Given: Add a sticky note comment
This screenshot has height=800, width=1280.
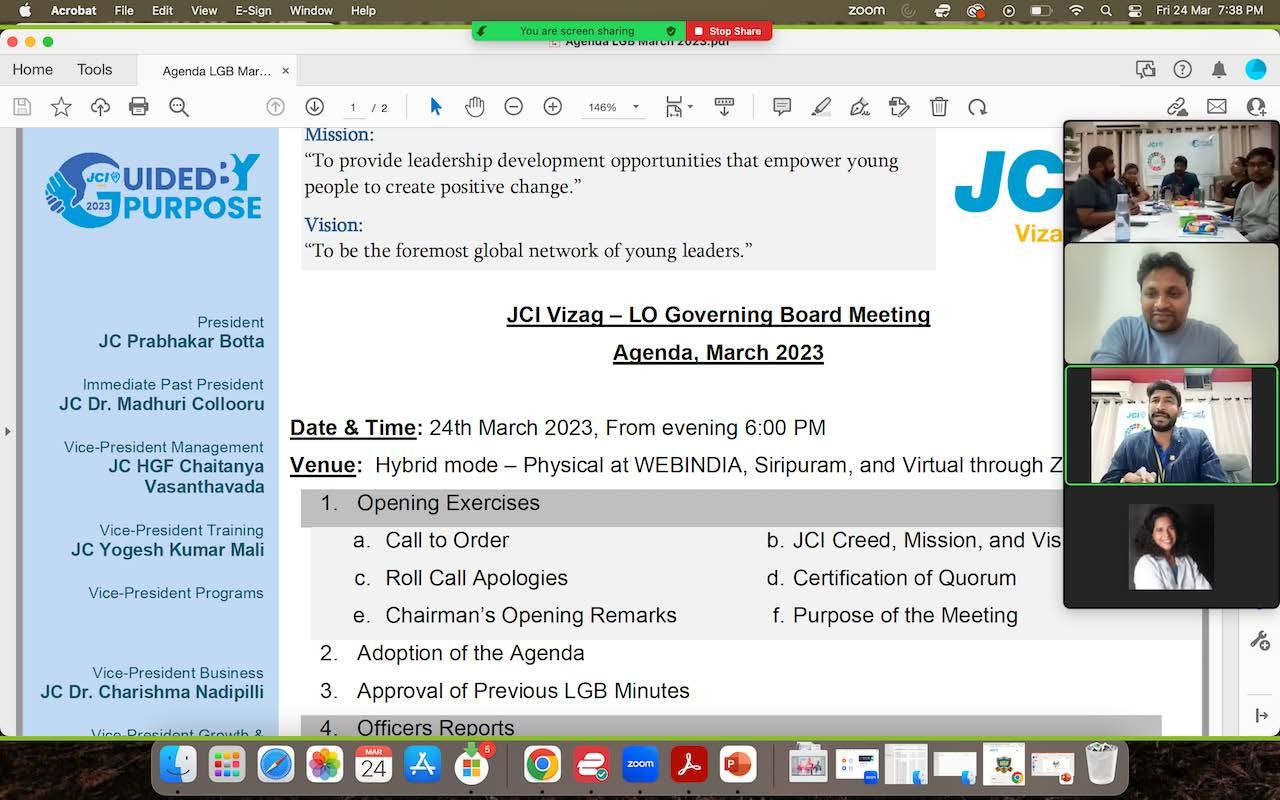Looking at the screenshot, I should coord(782,107).
